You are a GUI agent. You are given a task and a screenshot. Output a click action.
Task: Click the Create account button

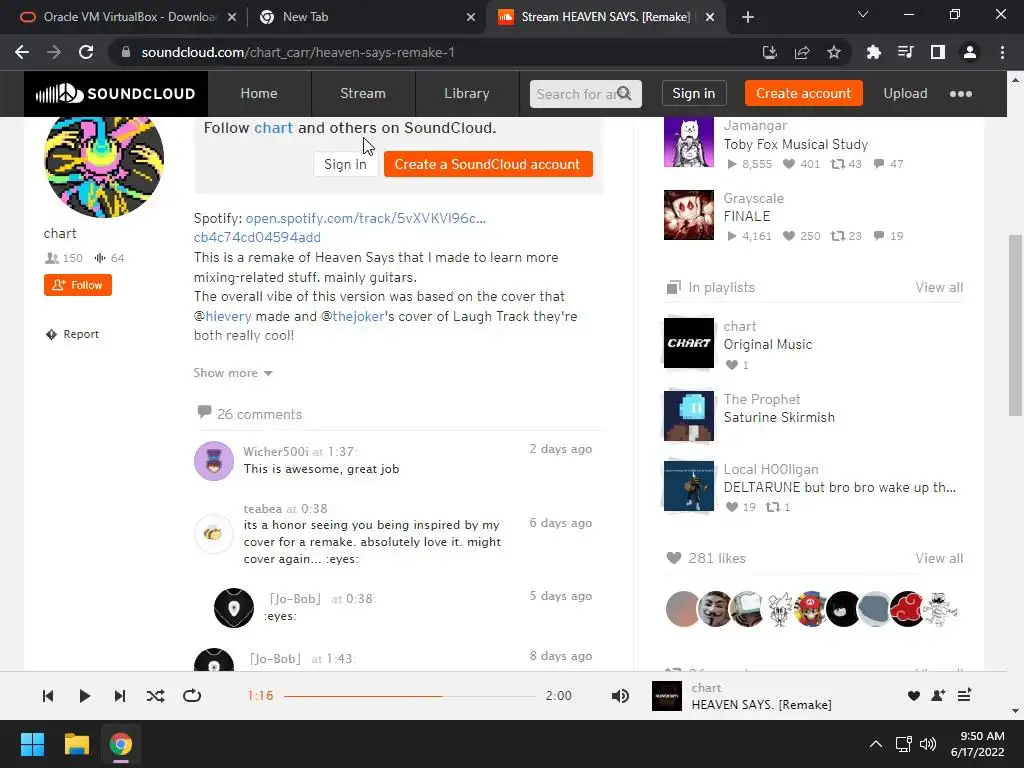coord(803,93)
